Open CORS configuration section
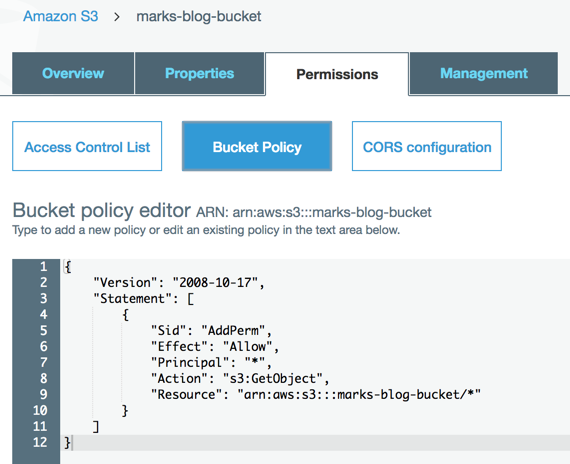Image resolution: width=570 pixels, height=464 pixels. 427,146
